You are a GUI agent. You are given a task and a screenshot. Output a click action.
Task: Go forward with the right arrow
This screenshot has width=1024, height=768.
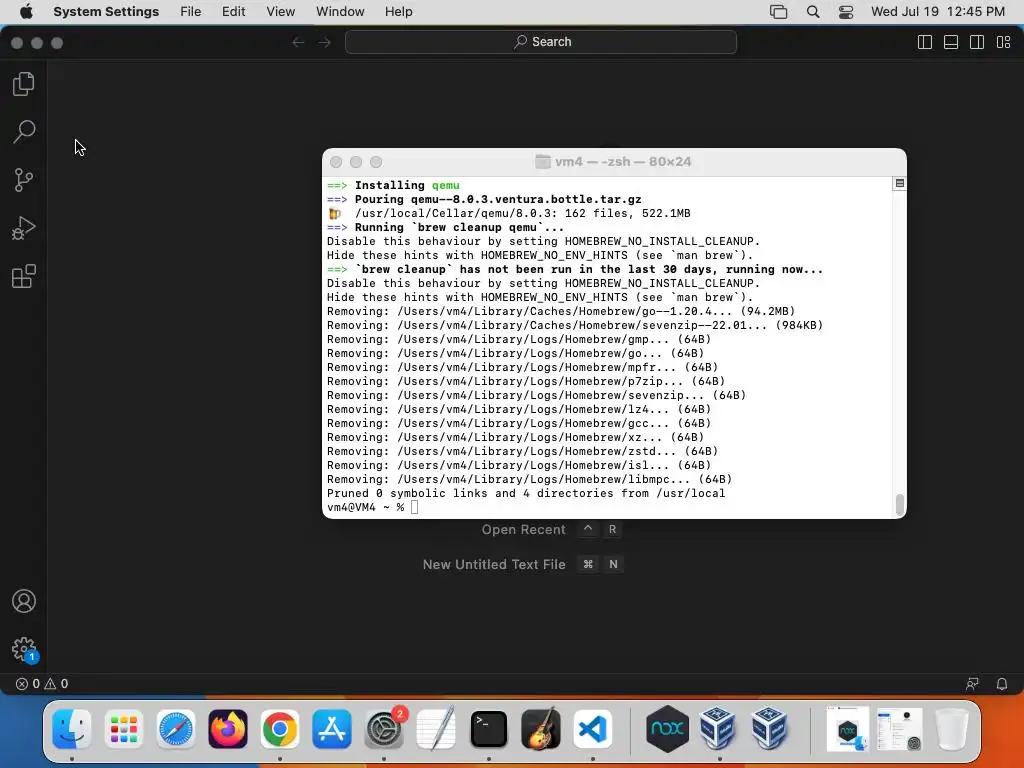[x=325, y=42]
